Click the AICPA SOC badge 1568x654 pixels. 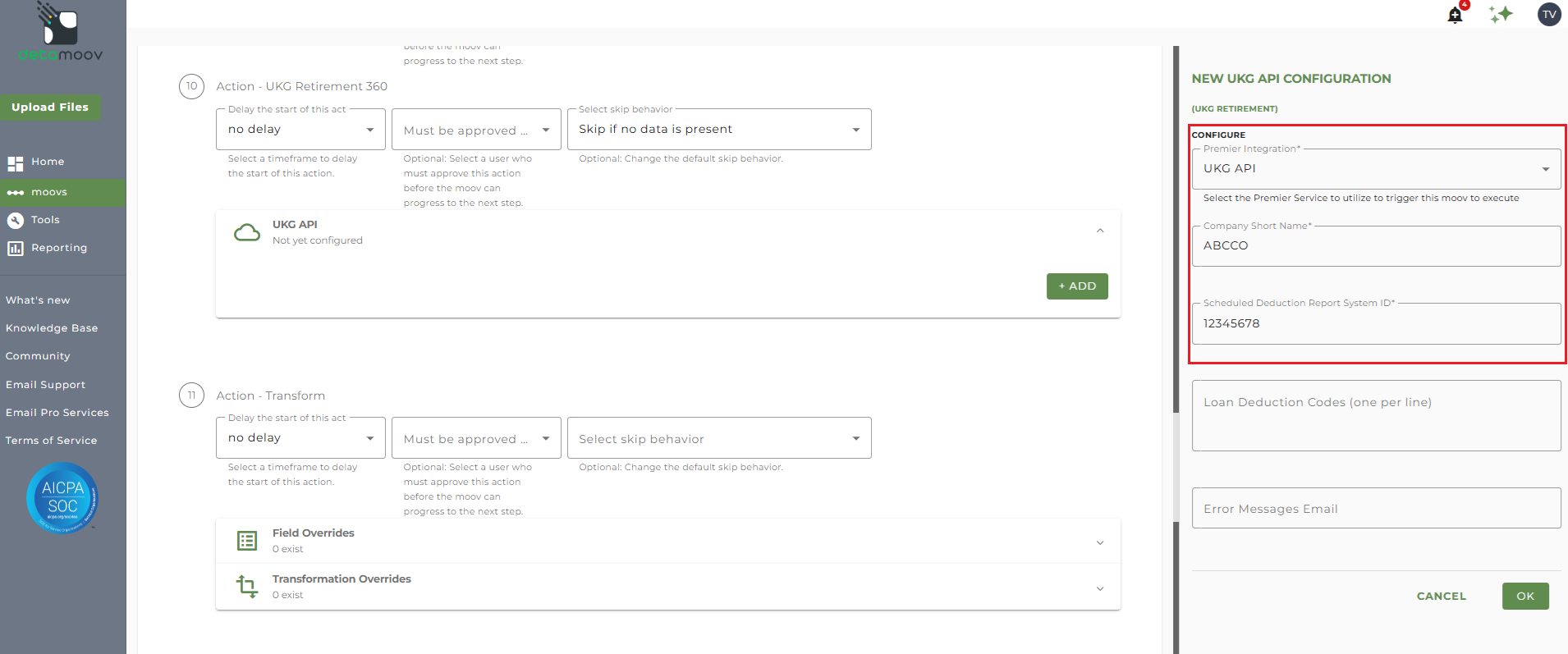[x=62, y=498]
